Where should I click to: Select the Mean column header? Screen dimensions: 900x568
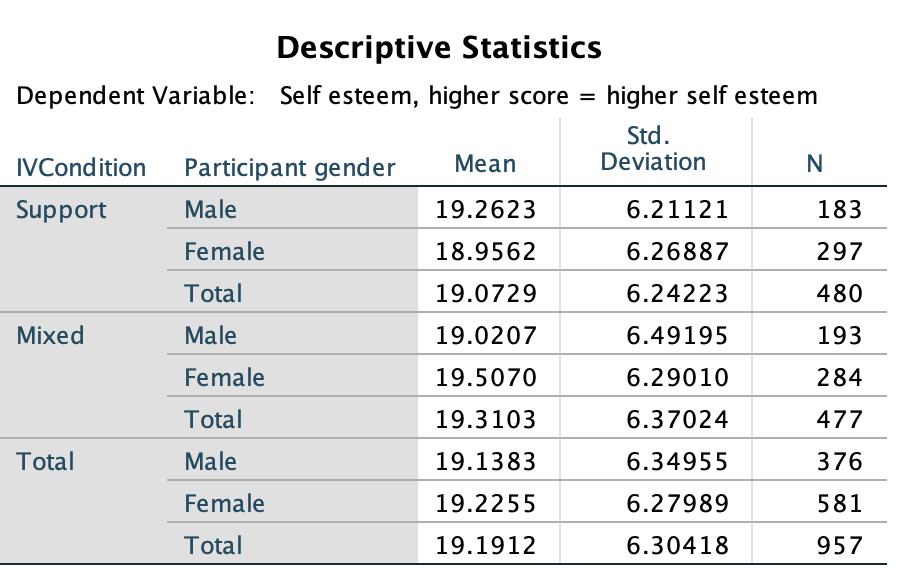(x=486, y=164)
